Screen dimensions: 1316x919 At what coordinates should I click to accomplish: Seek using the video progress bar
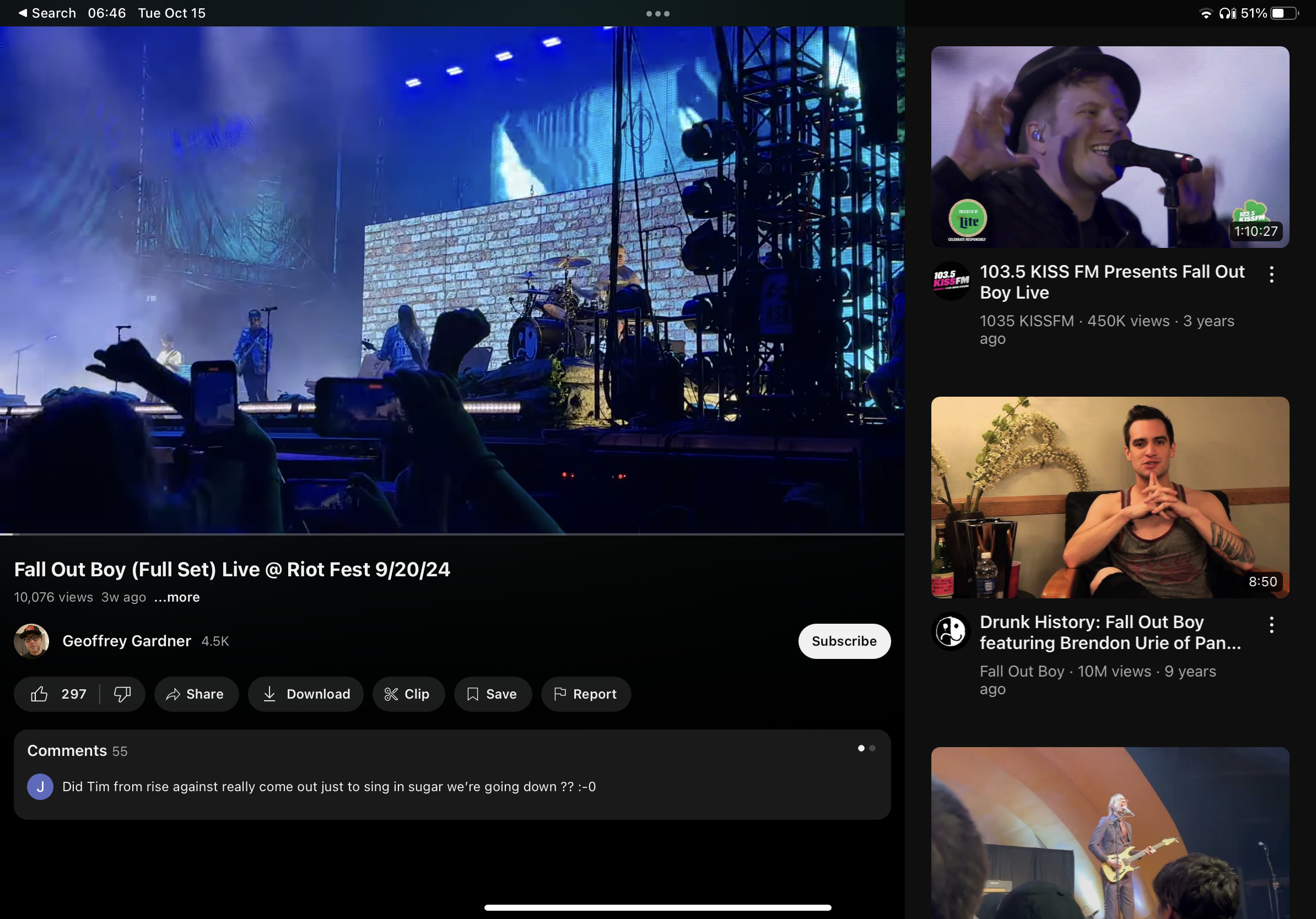click(x=452, y=534)
